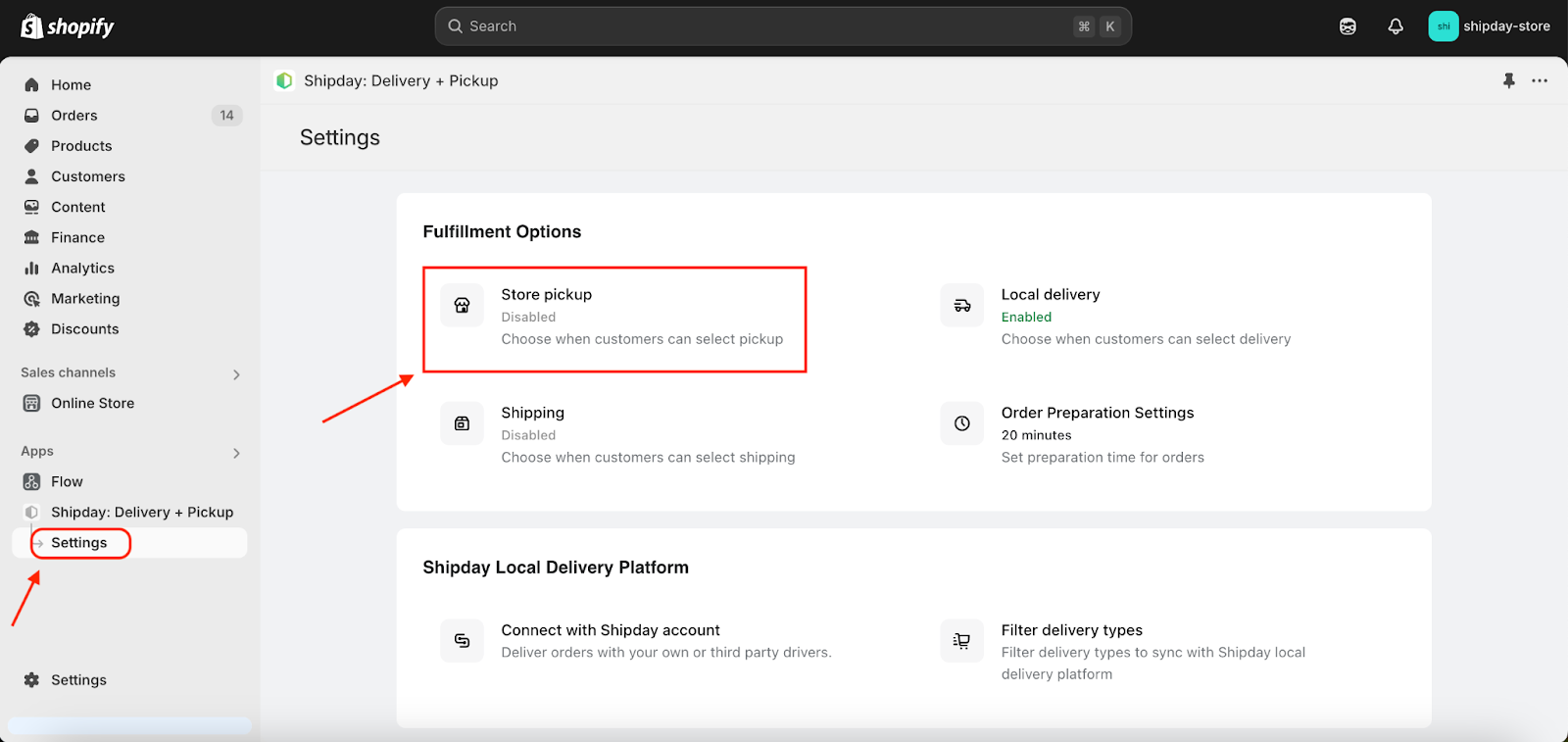Click the Discounts badge icon

[31, 329]
